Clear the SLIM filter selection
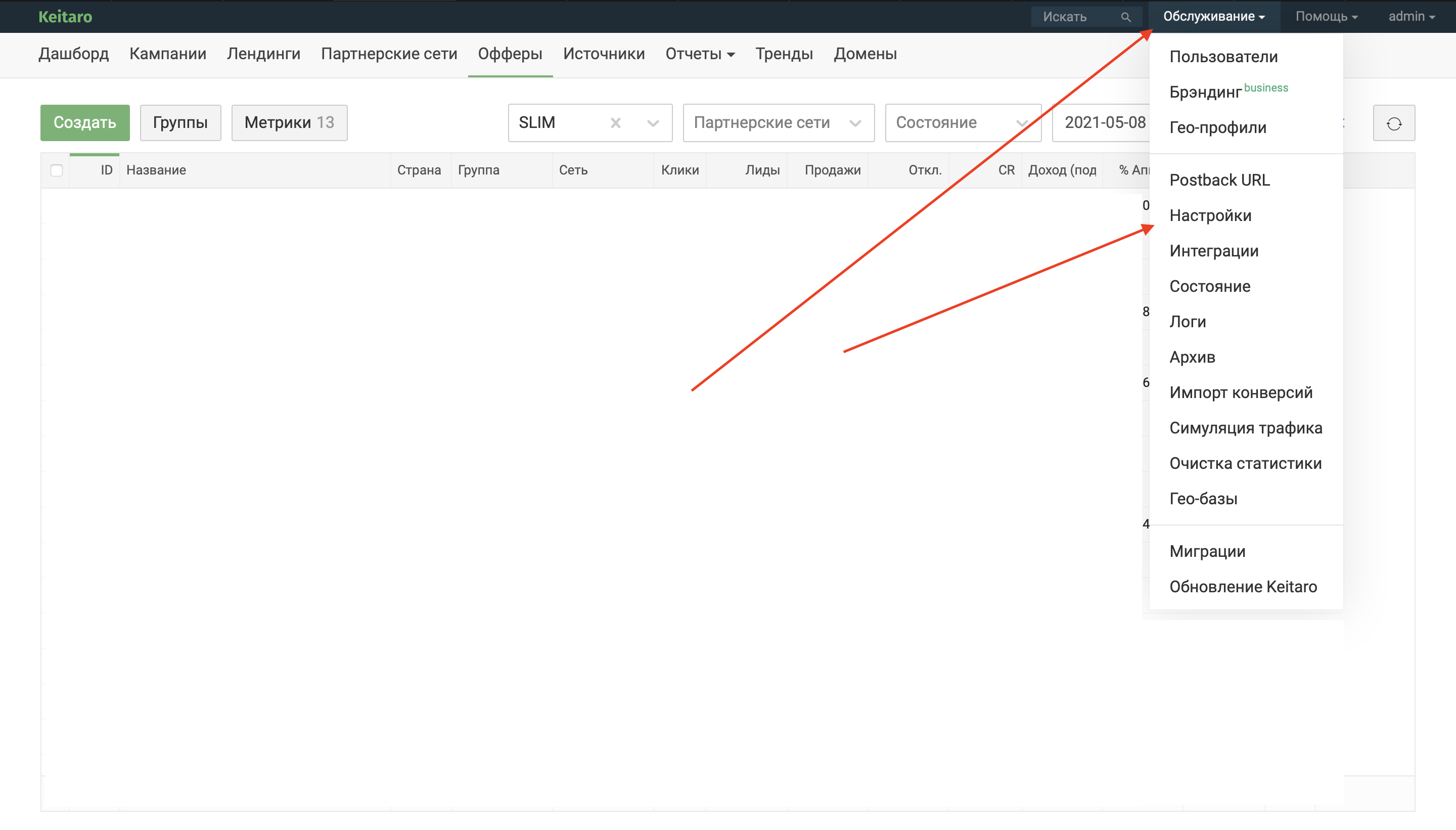 pyautogui.click(x=615, y=123)
